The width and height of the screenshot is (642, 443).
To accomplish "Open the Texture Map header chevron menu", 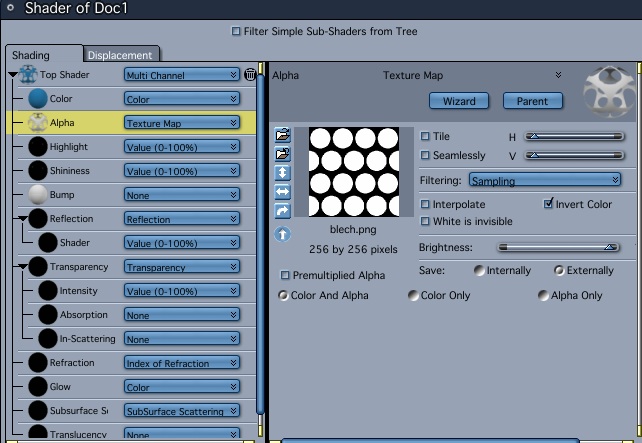I will point(558,75).
